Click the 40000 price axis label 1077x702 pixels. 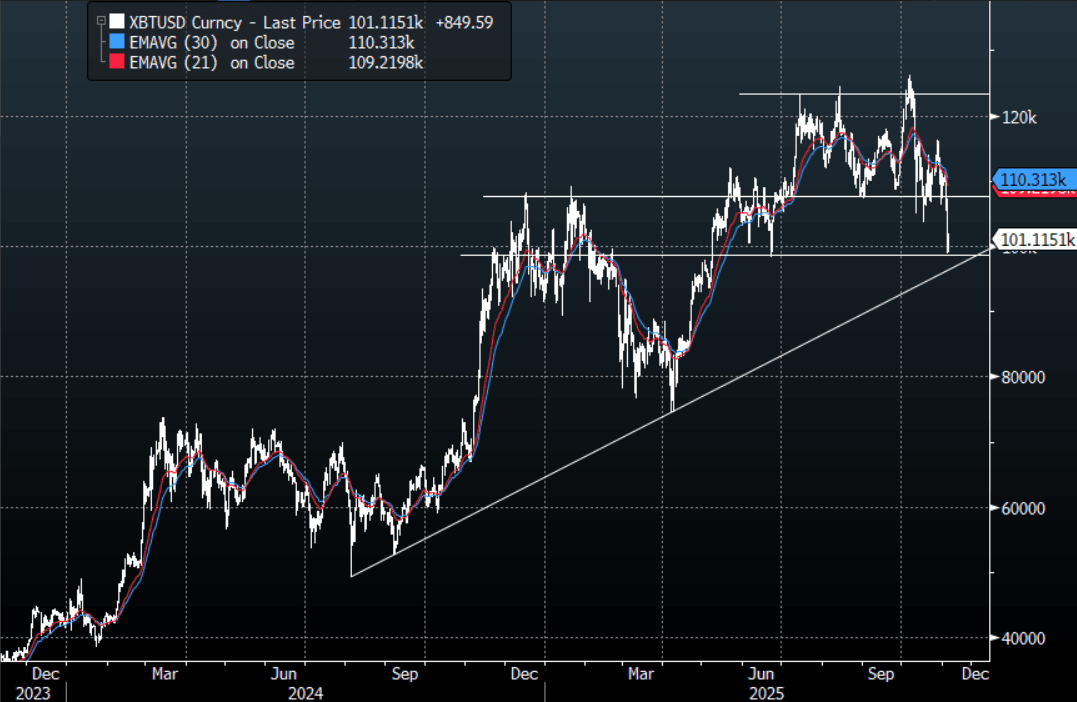1024,638
